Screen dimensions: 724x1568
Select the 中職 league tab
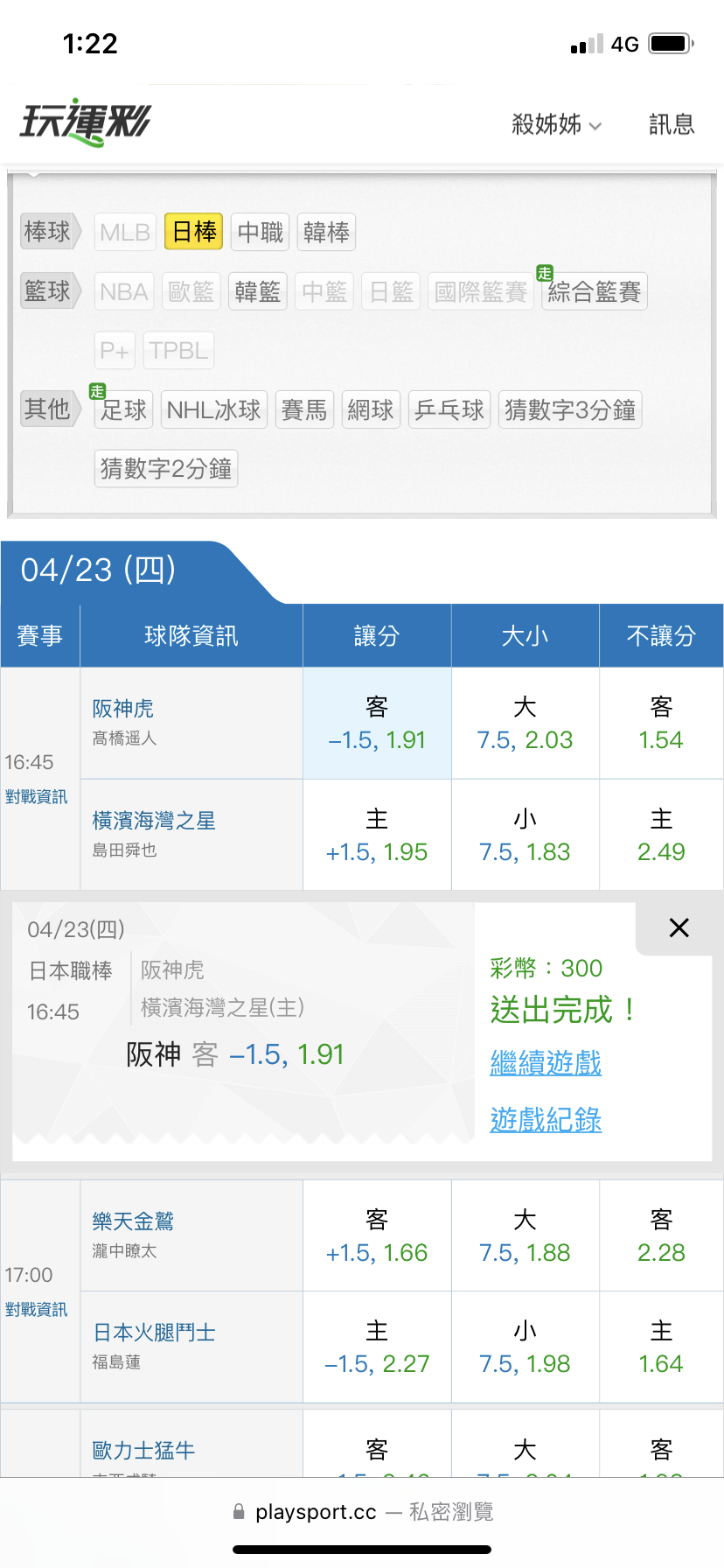click(260, 232)
